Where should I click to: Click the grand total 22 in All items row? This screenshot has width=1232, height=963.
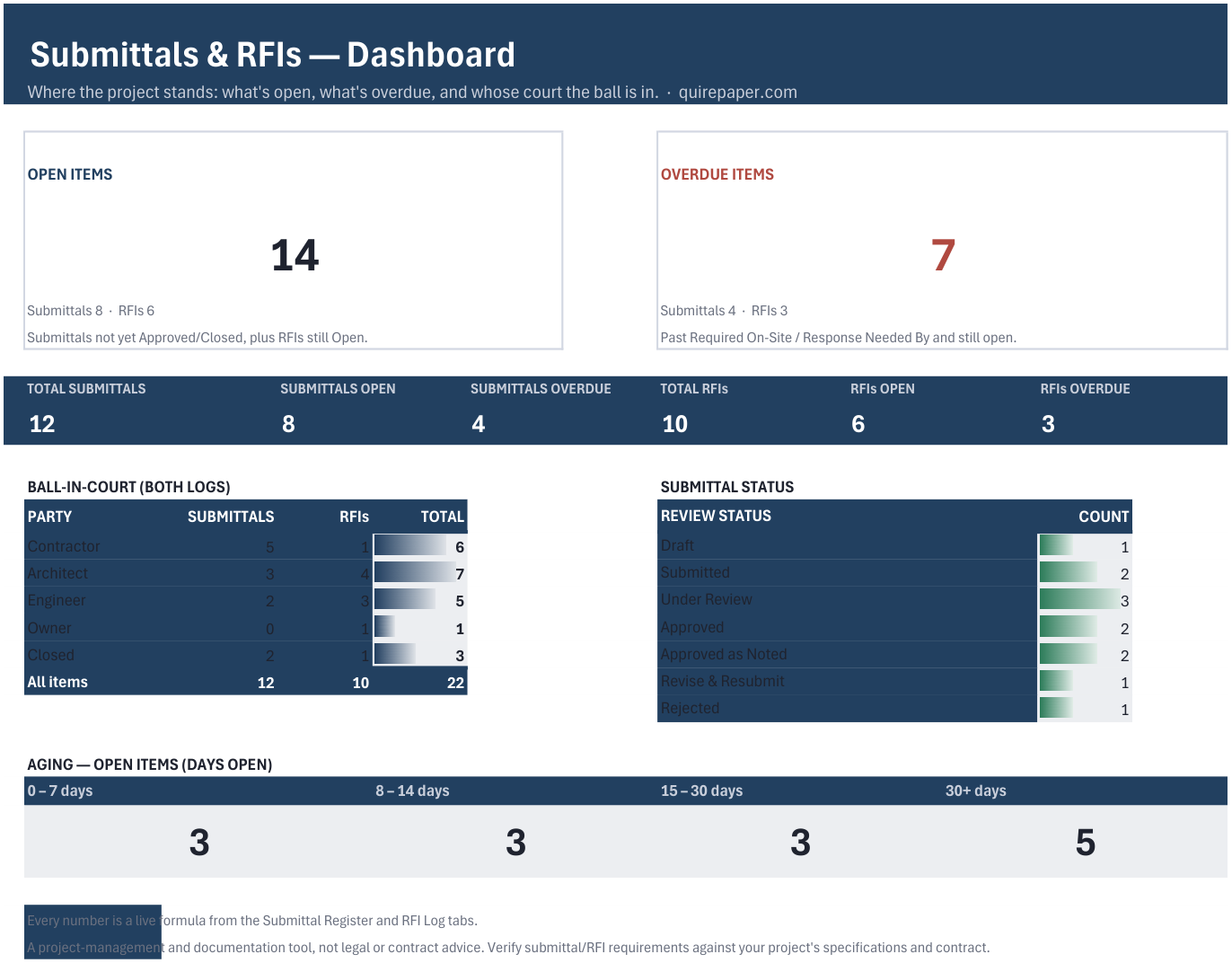pos(455,683)
